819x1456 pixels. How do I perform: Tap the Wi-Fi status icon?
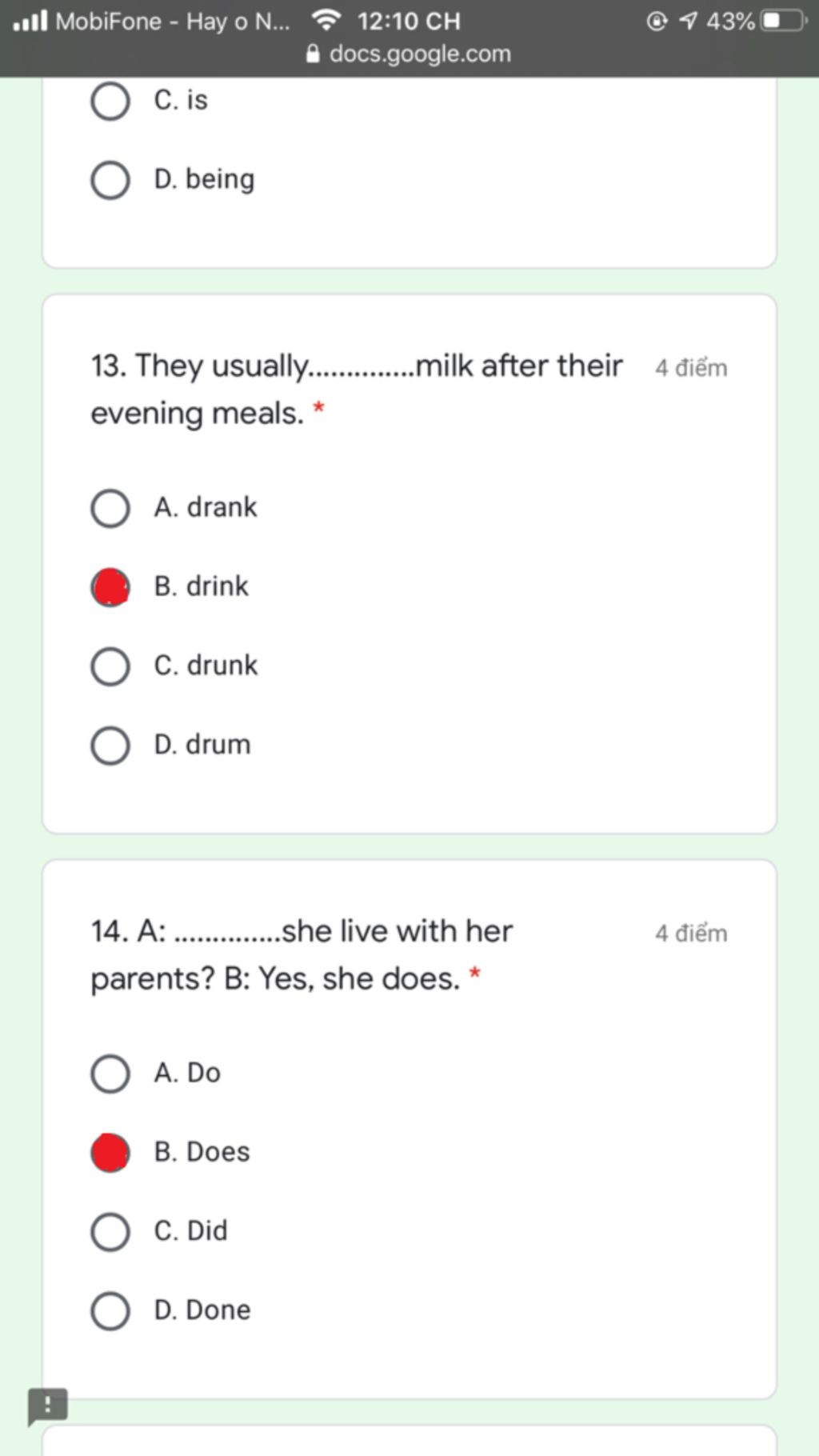click(326, 21)
